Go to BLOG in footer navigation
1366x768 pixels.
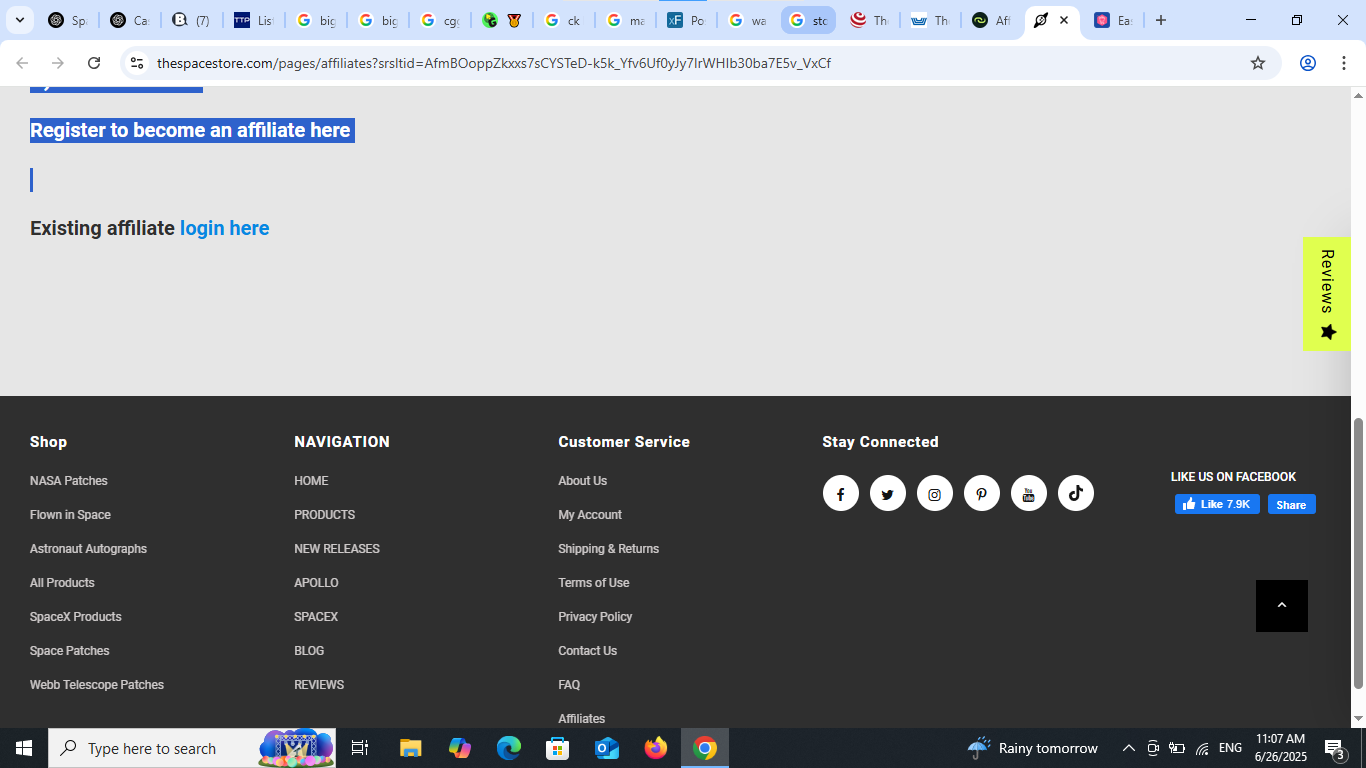pos(309,651)
